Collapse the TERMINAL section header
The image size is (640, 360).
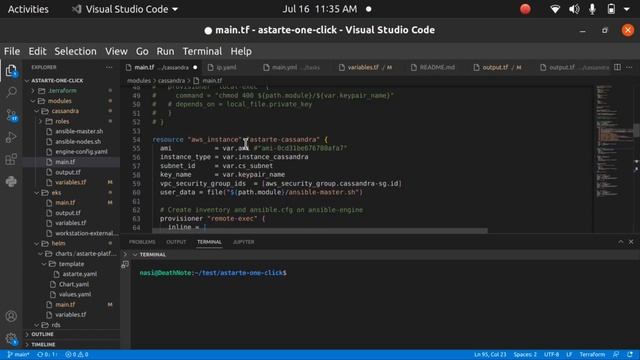pos(149,255)
